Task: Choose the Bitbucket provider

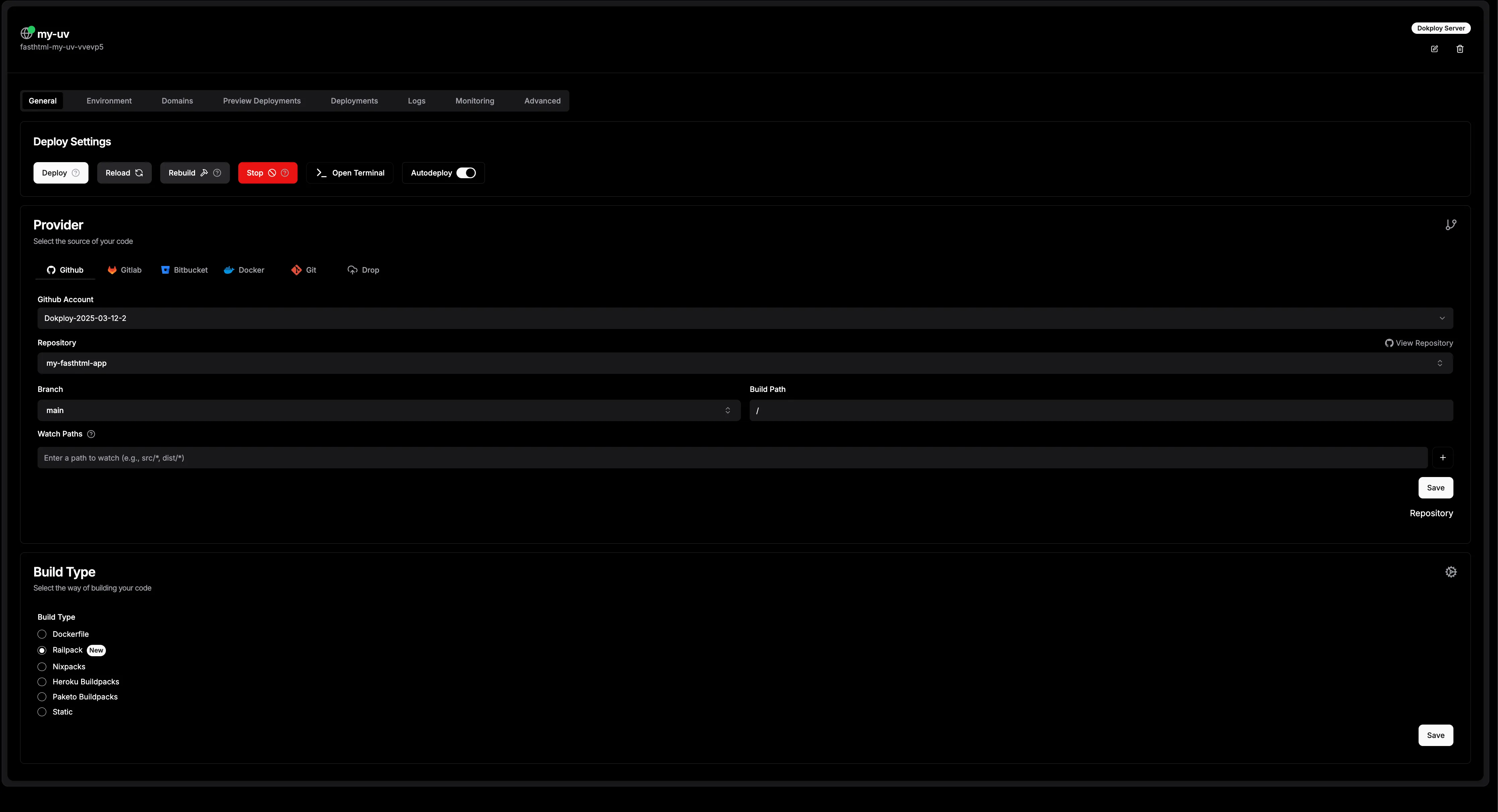Action: [184, 270]
